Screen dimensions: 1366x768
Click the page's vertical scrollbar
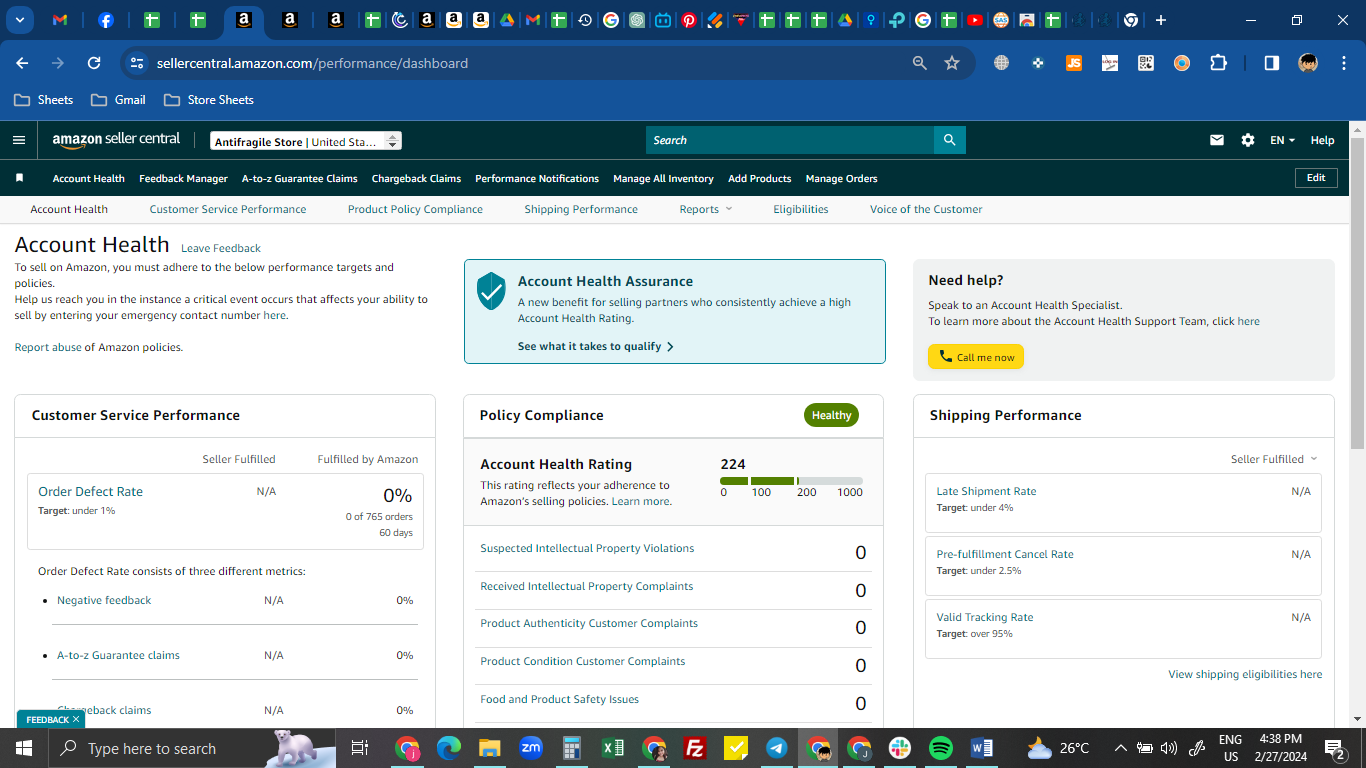(1357, 294)
